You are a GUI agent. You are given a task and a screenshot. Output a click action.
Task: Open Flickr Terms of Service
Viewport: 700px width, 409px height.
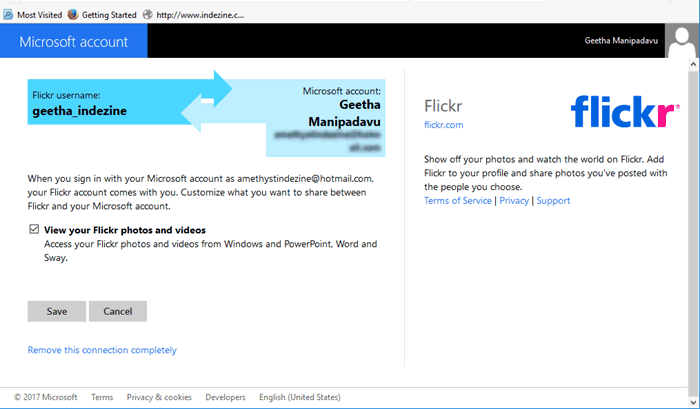pyautogui.click(x=458, y=201)
